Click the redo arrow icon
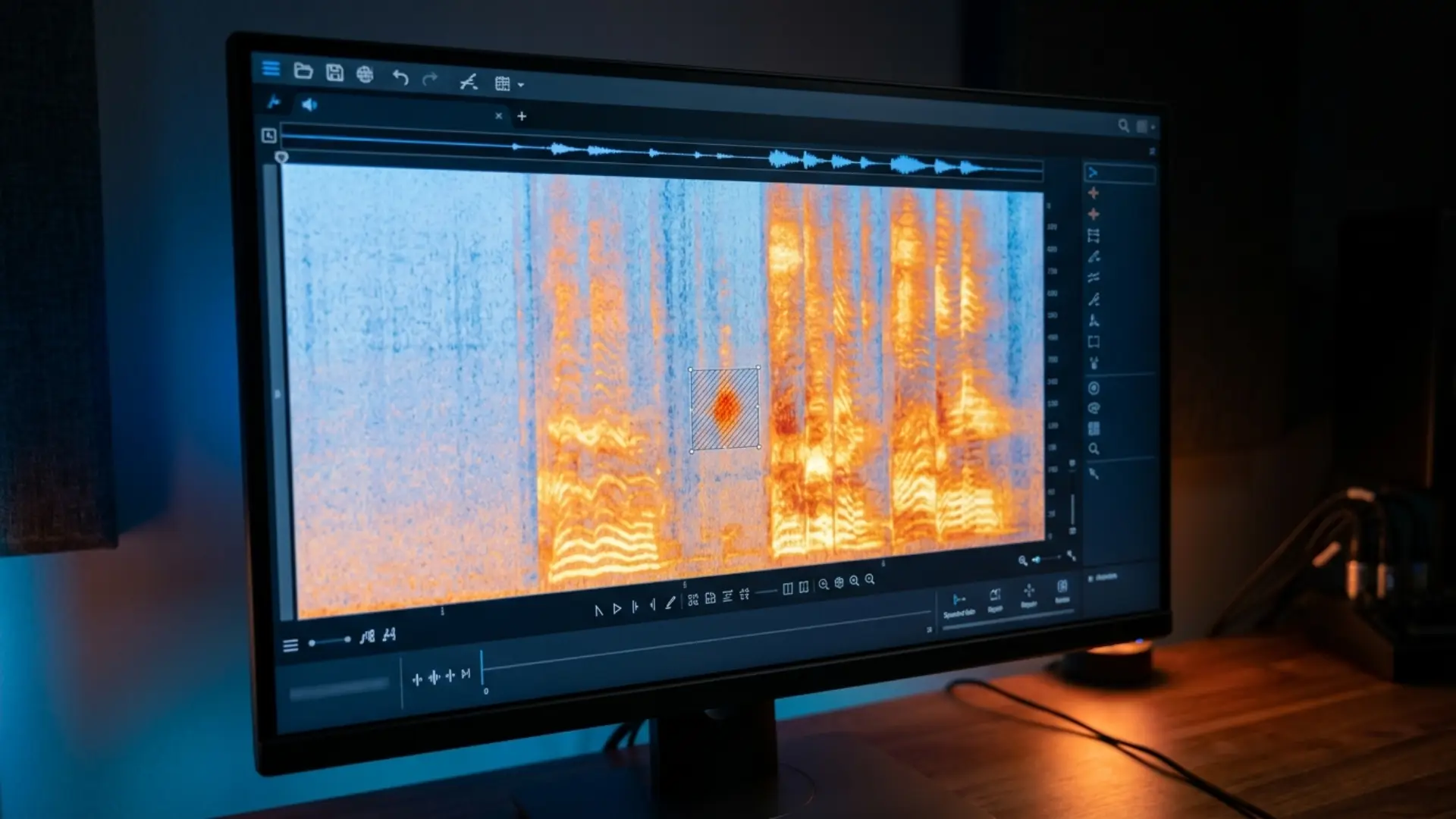Viewport: 1456px width, 819px height. click(430, 79)
